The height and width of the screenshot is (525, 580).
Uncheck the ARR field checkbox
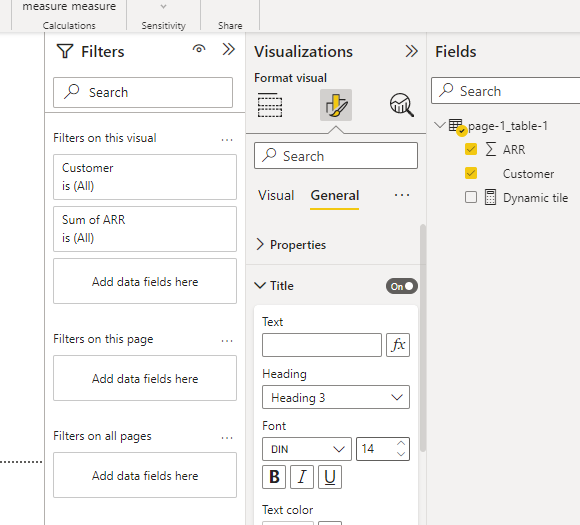click(471, 149)
